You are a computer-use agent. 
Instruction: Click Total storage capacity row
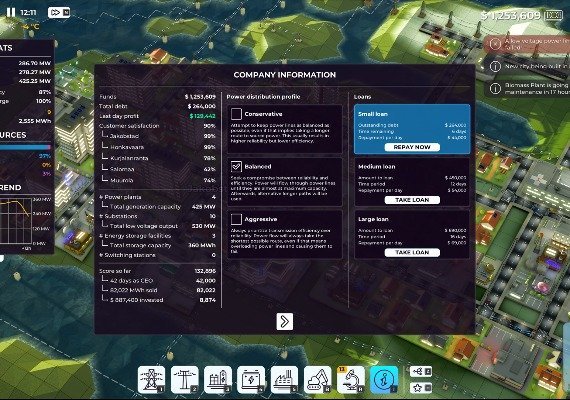pos(158,245)
